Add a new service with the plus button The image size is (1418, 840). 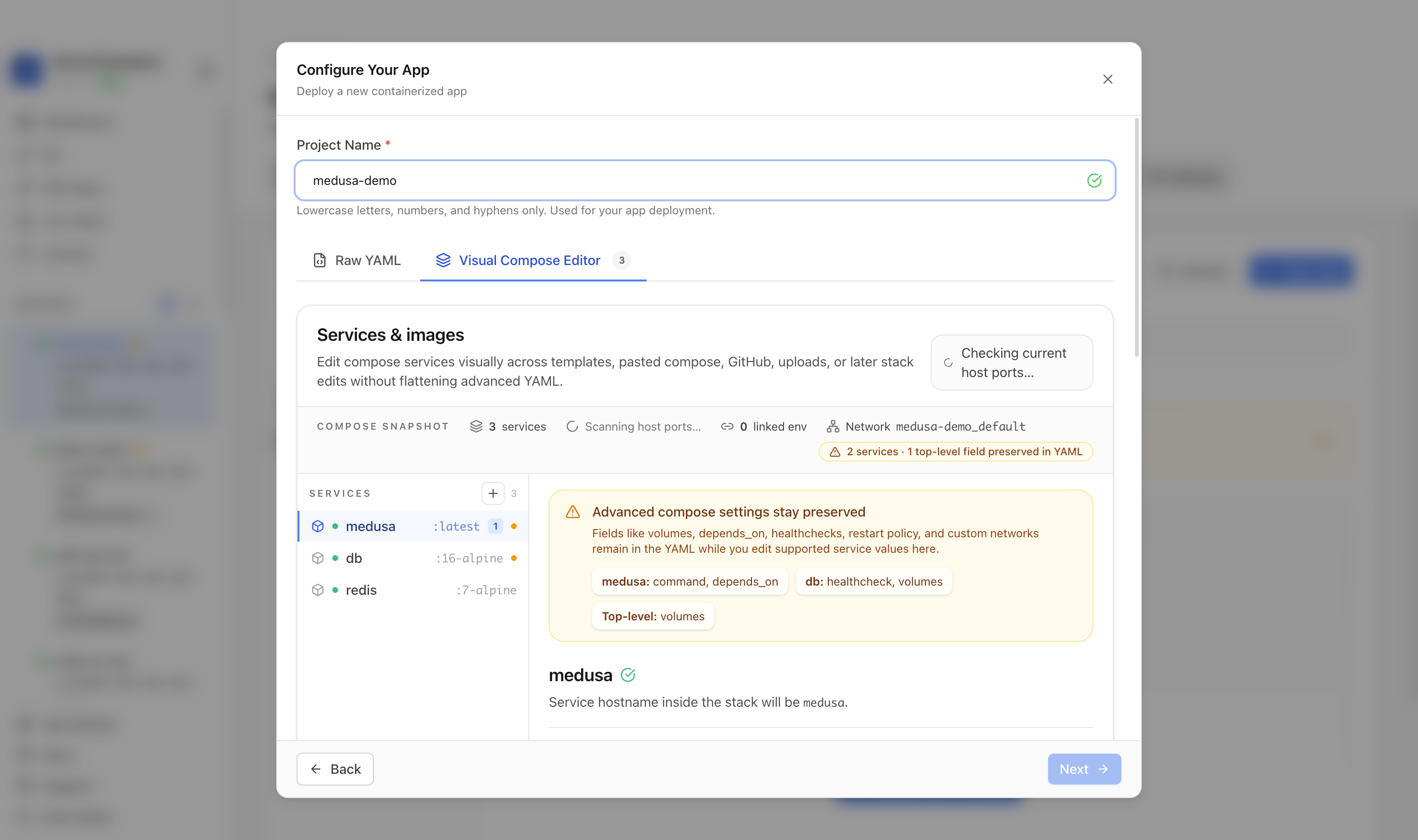493,493
